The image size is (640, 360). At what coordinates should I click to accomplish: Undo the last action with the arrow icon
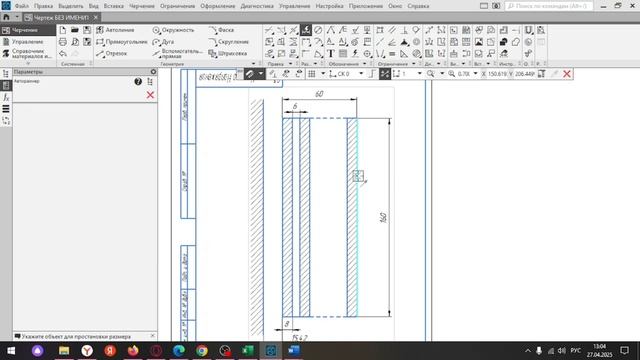point(62,53)
